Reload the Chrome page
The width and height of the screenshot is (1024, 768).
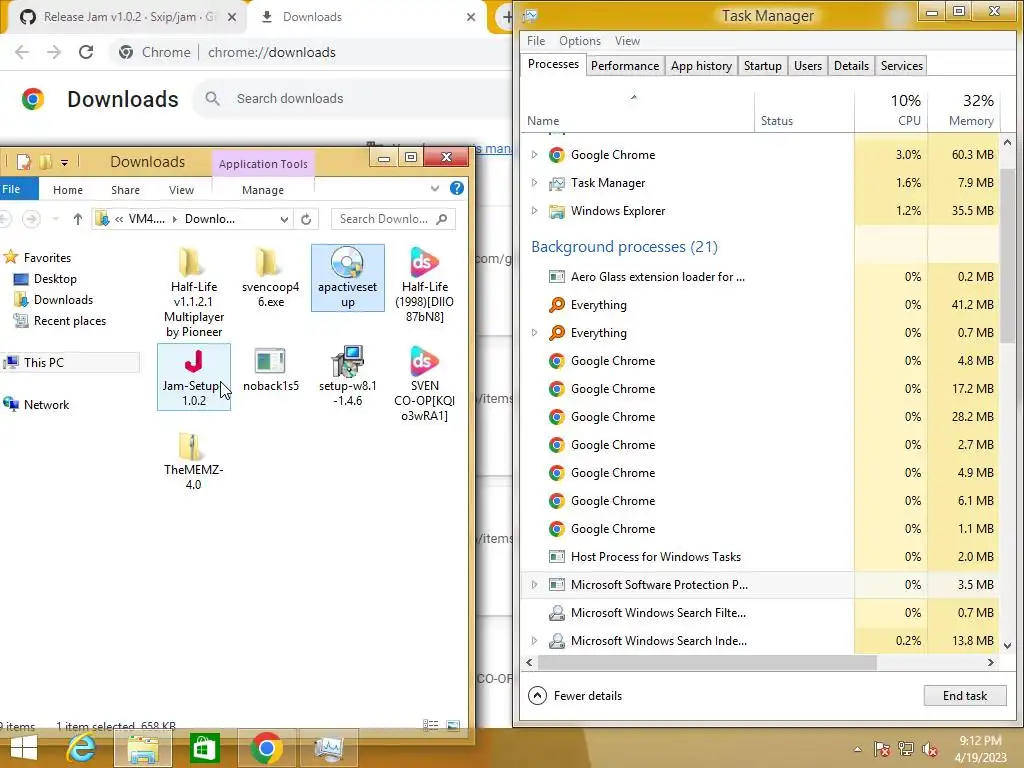(86, 52)
